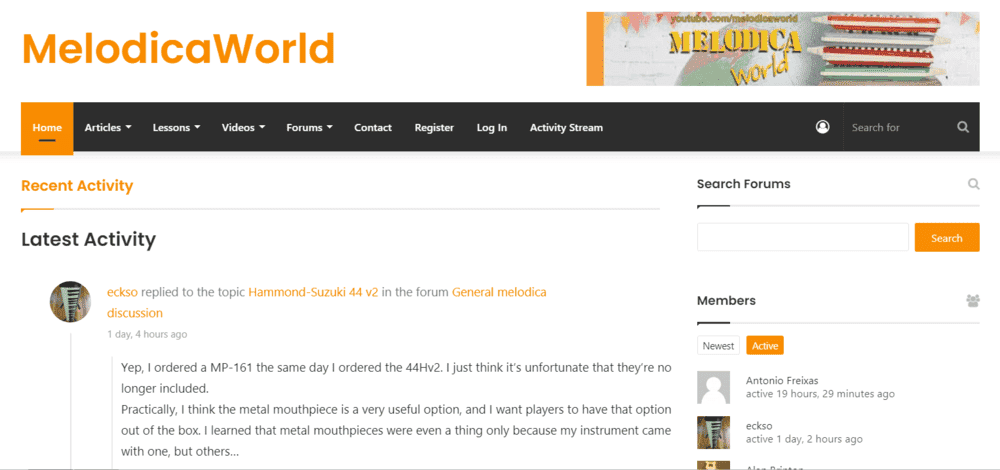Screen dimensions: 1000x470
Task: Open eckso's avatar in Latest Activity
Action: pyautogui.click(x=70, y=302)
